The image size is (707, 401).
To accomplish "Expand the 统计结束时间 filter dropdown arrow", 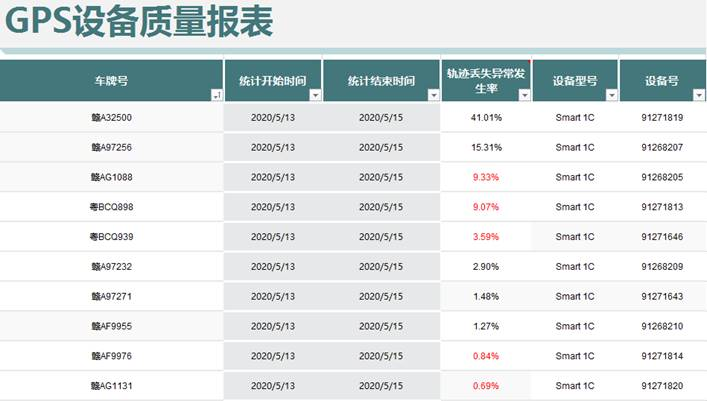I will point(433,95).
